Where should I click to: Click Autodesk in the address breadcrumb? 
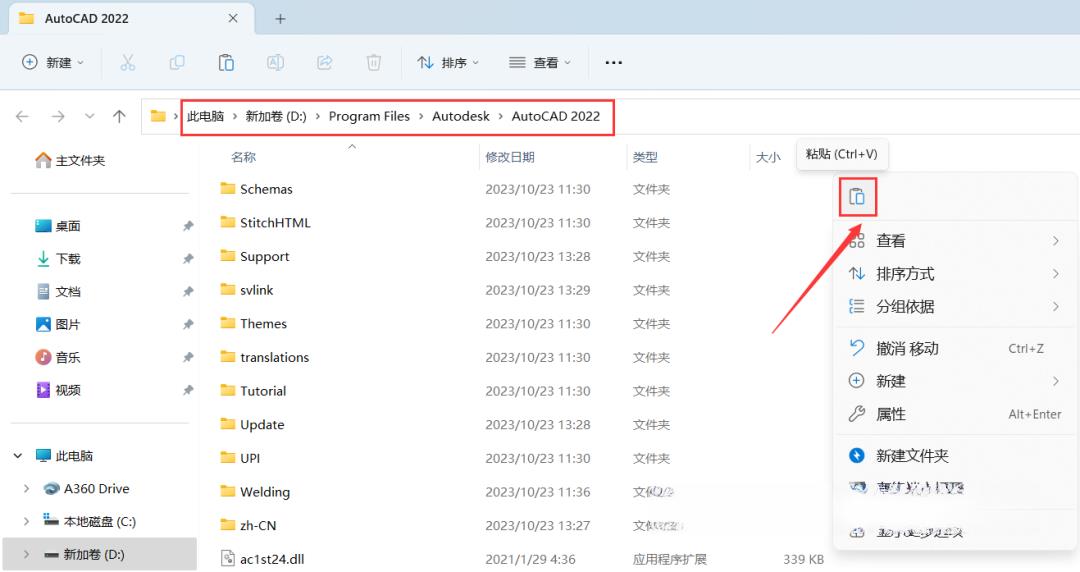(x=461, y=116)
